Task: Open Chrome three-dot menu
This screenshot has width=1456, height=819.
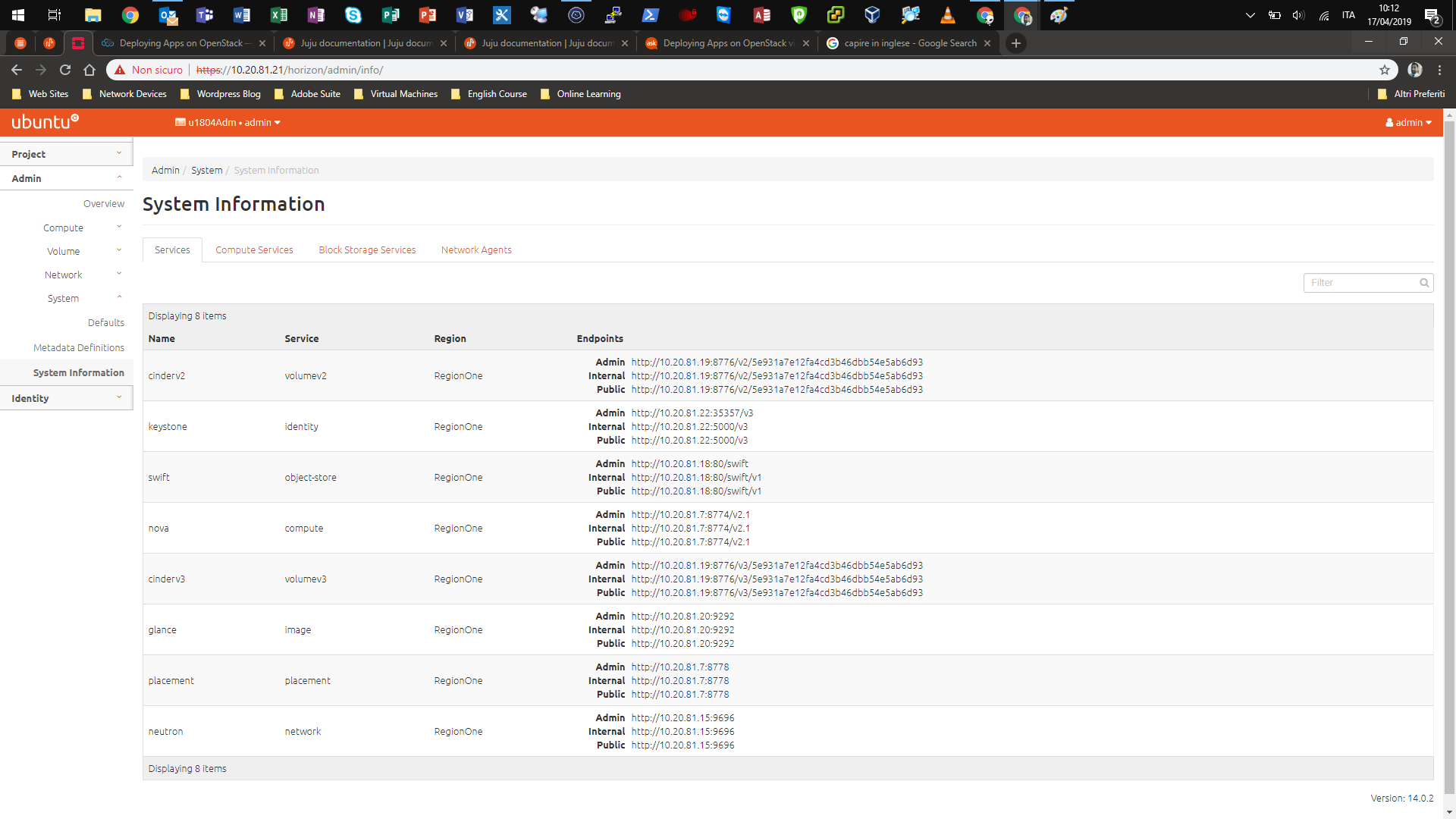Action: tap(1439, 70)
